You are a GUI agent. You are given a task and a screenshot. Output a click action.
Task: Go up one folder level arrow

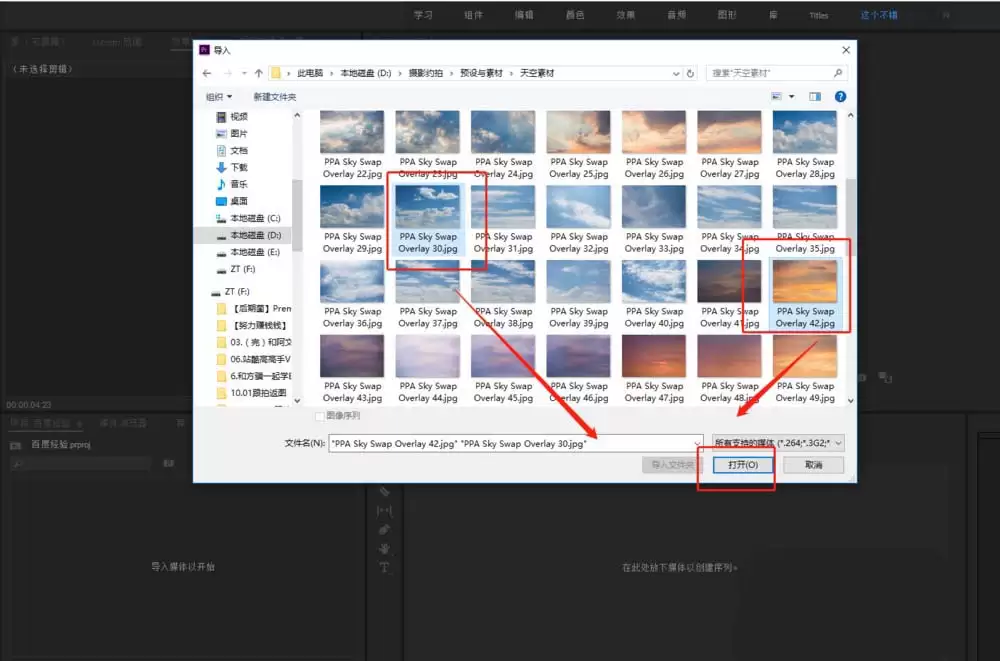pos(258,73)
